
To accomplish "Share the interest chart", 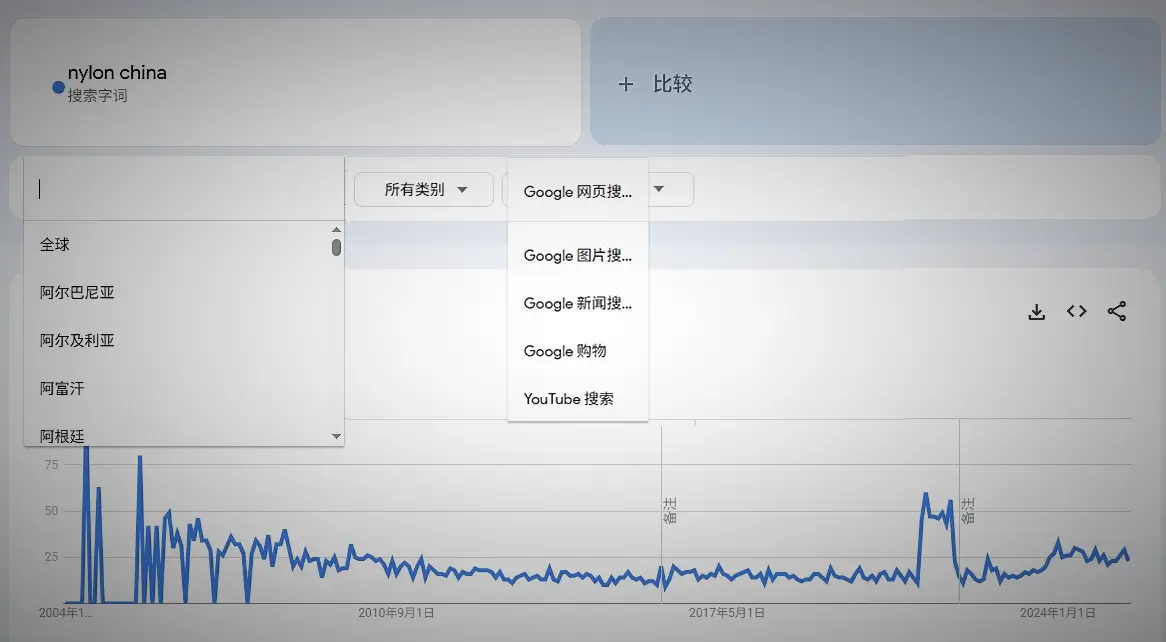I will click(x=1117, y=311).
